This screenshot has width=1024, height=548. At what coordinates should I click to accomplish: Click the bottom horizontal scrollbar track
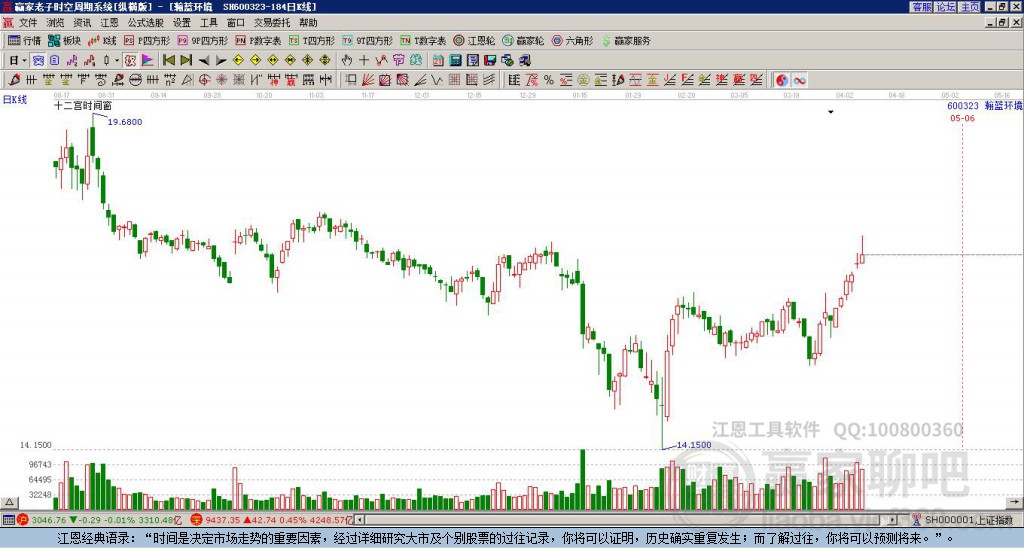point(626,520)
